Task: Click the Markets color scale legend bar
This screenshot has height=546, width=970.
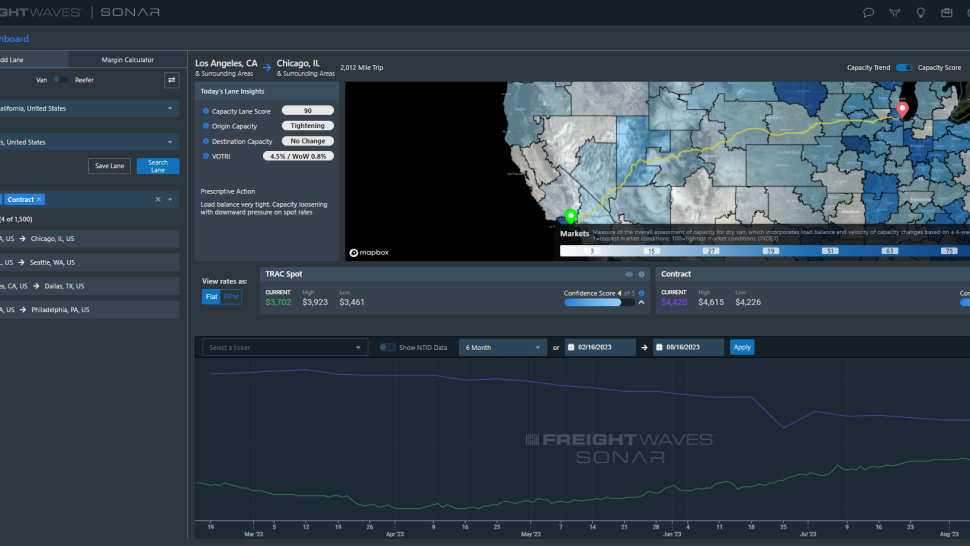Action: pyautogui.click(x=765, y=250)
